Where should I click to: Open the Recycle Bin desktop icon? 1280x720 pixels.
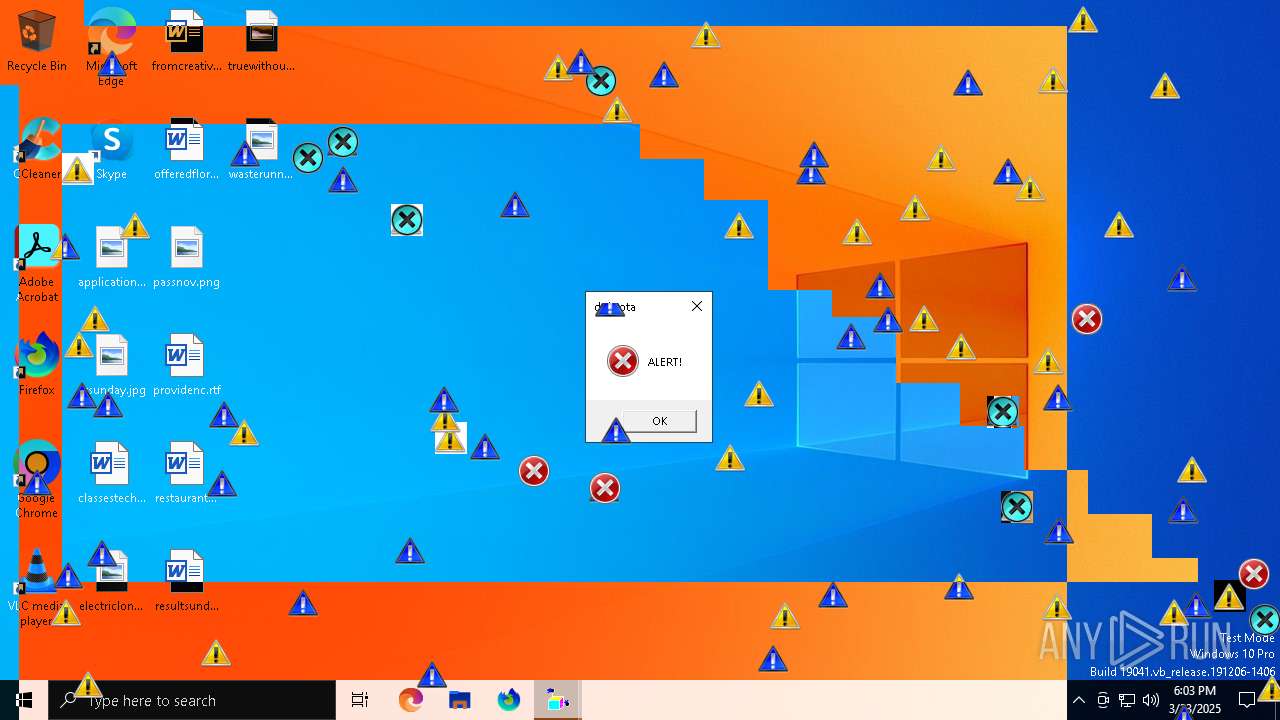click(36, 41)
